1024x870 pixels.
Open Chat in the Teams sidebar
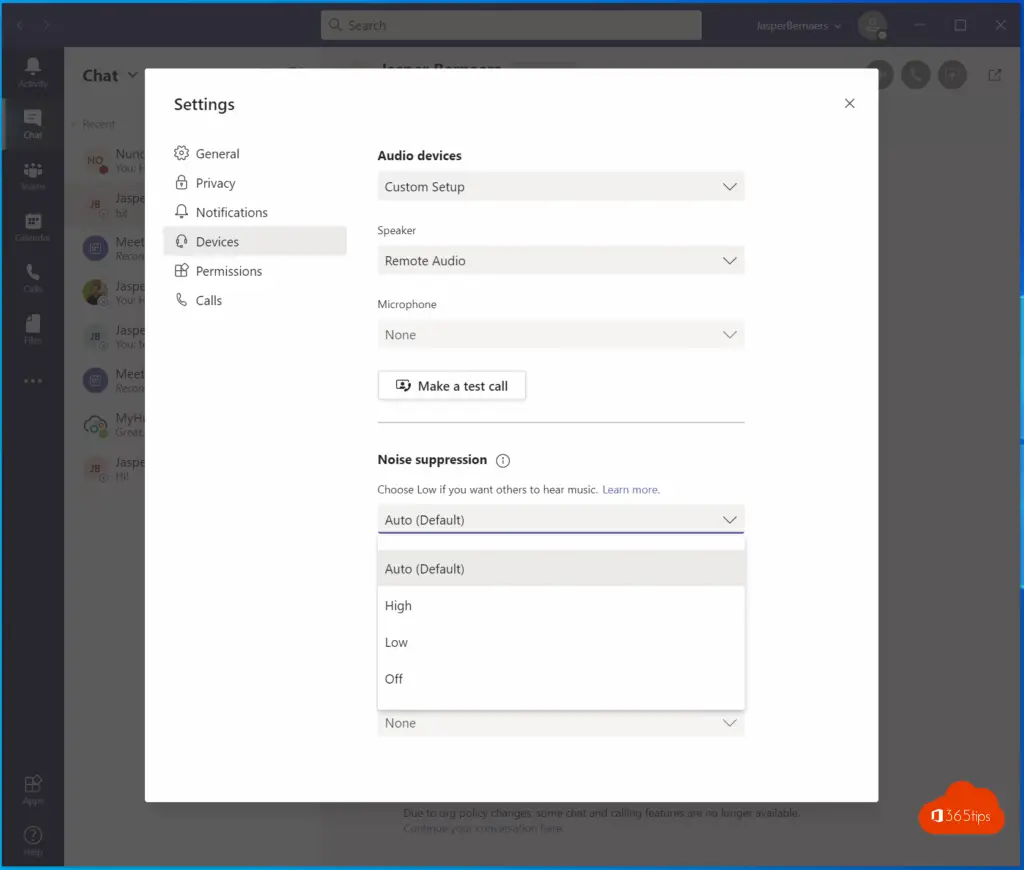pyautogui.click(x=33, y=124)
